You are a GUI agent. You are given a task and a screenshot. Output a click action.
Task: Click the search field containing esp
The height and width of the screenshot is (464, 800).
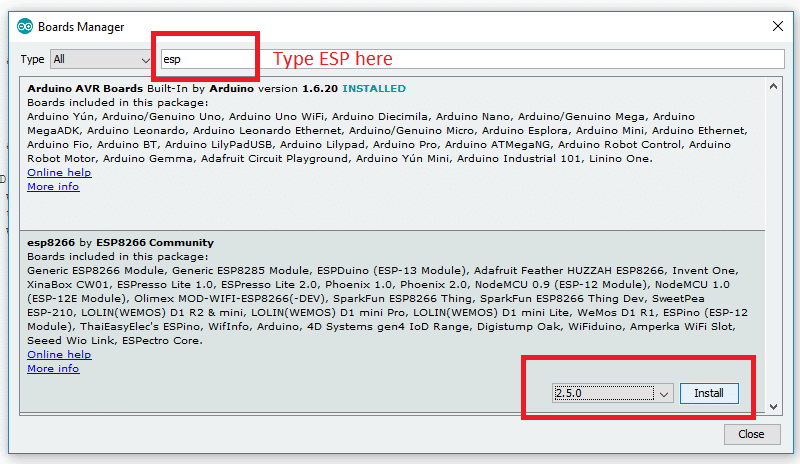pos(472,59)
